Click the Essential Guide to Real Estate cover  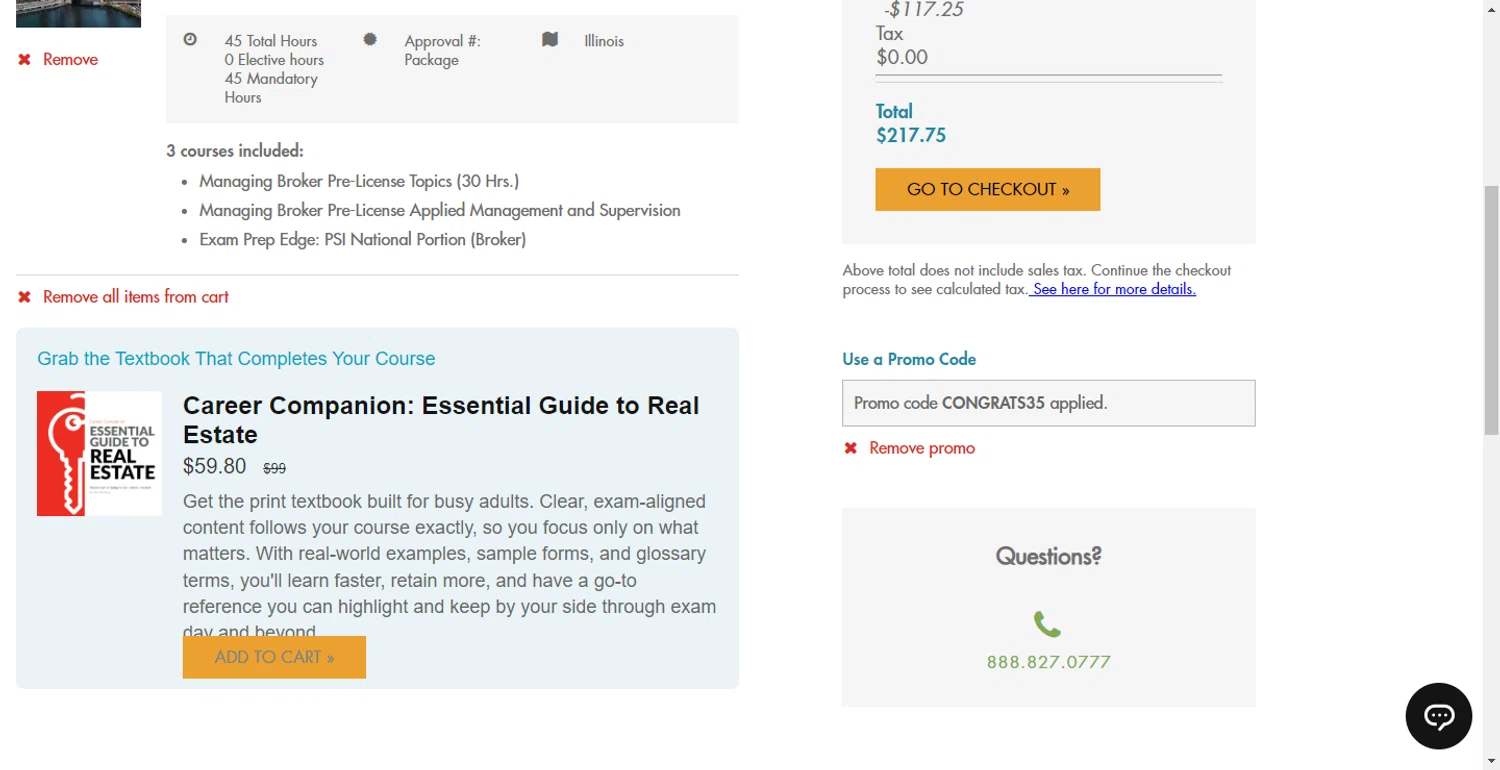(x=99, y=453)
